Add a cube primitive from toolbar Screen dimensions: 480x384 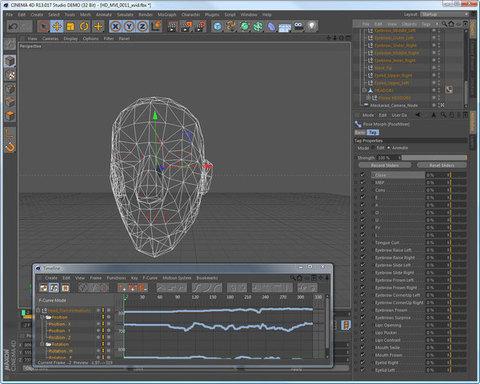pos(217,26)
